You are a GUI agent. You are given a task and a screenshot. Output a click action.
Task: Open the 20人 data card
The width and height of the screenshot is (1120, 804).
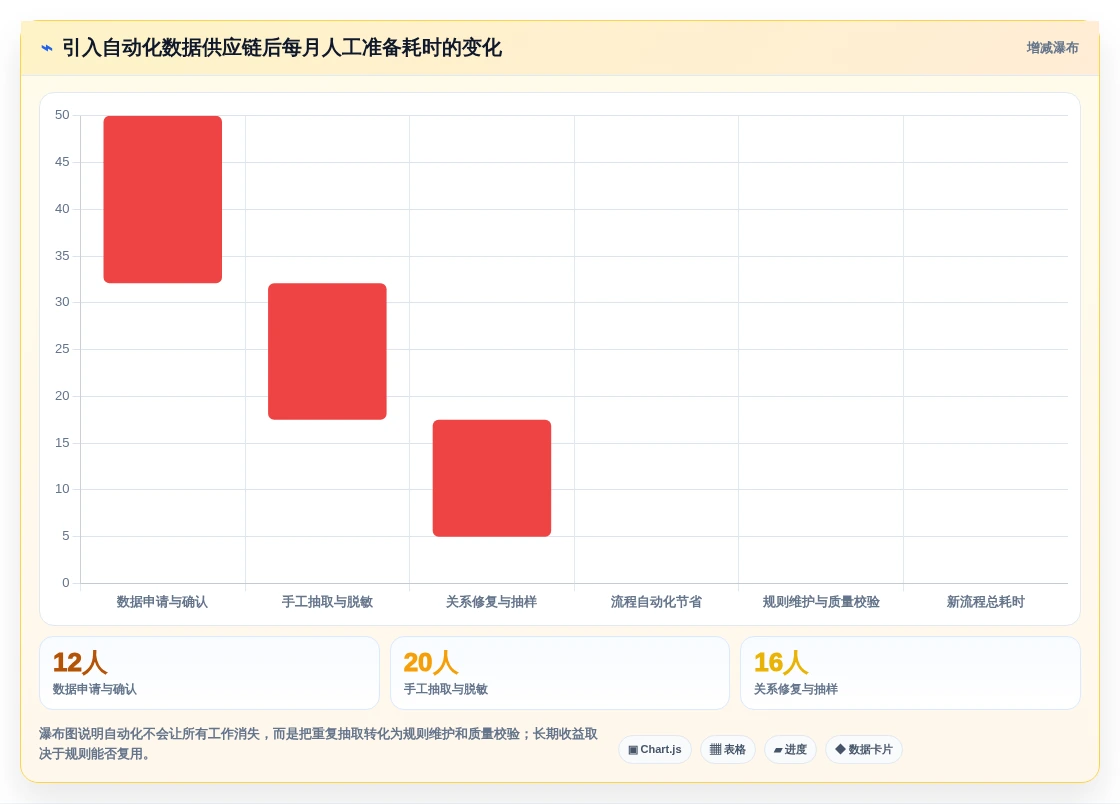560,673
